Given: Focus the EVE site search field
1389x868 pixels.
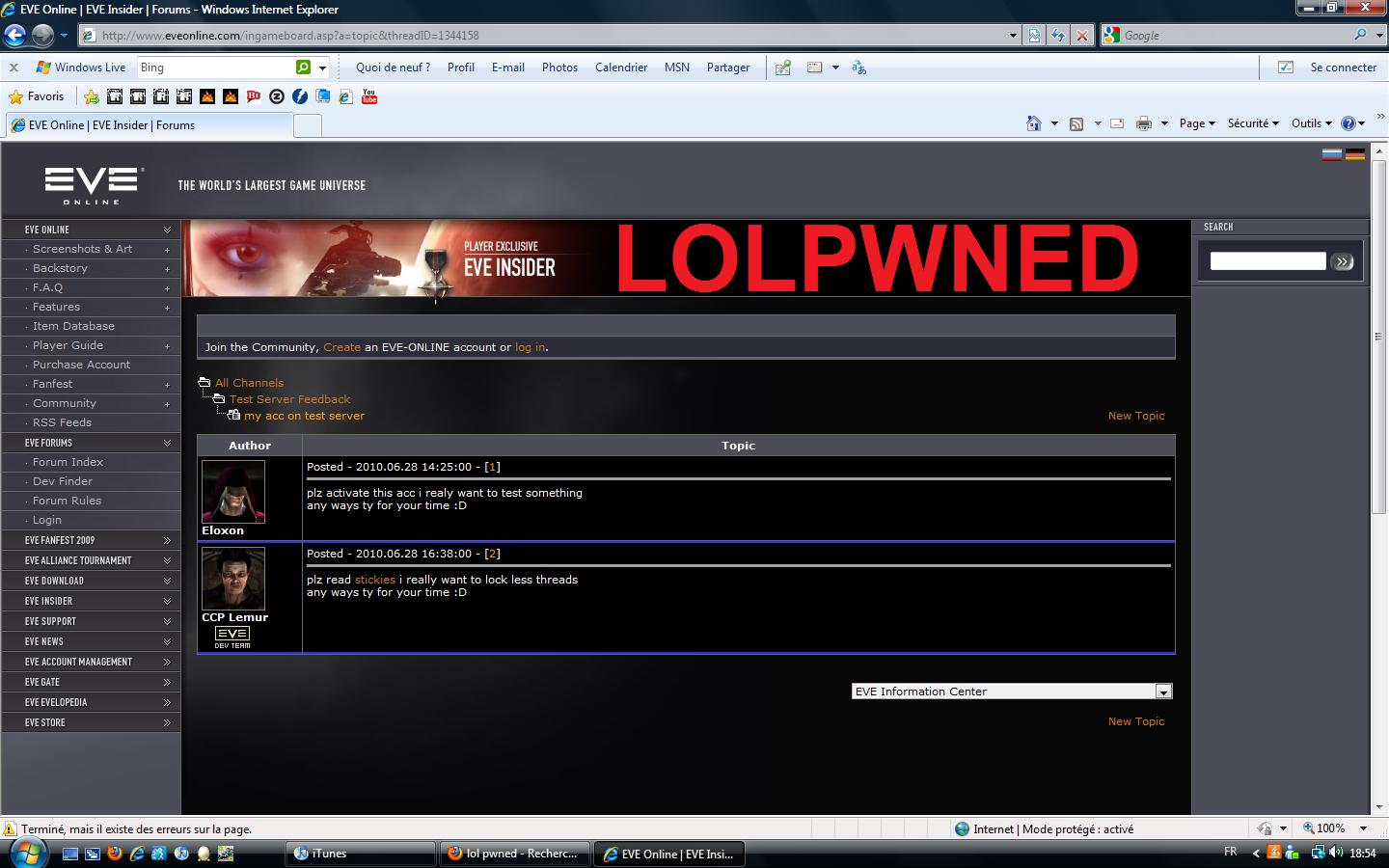Looking at the screenshot, I should [1267, 261].
